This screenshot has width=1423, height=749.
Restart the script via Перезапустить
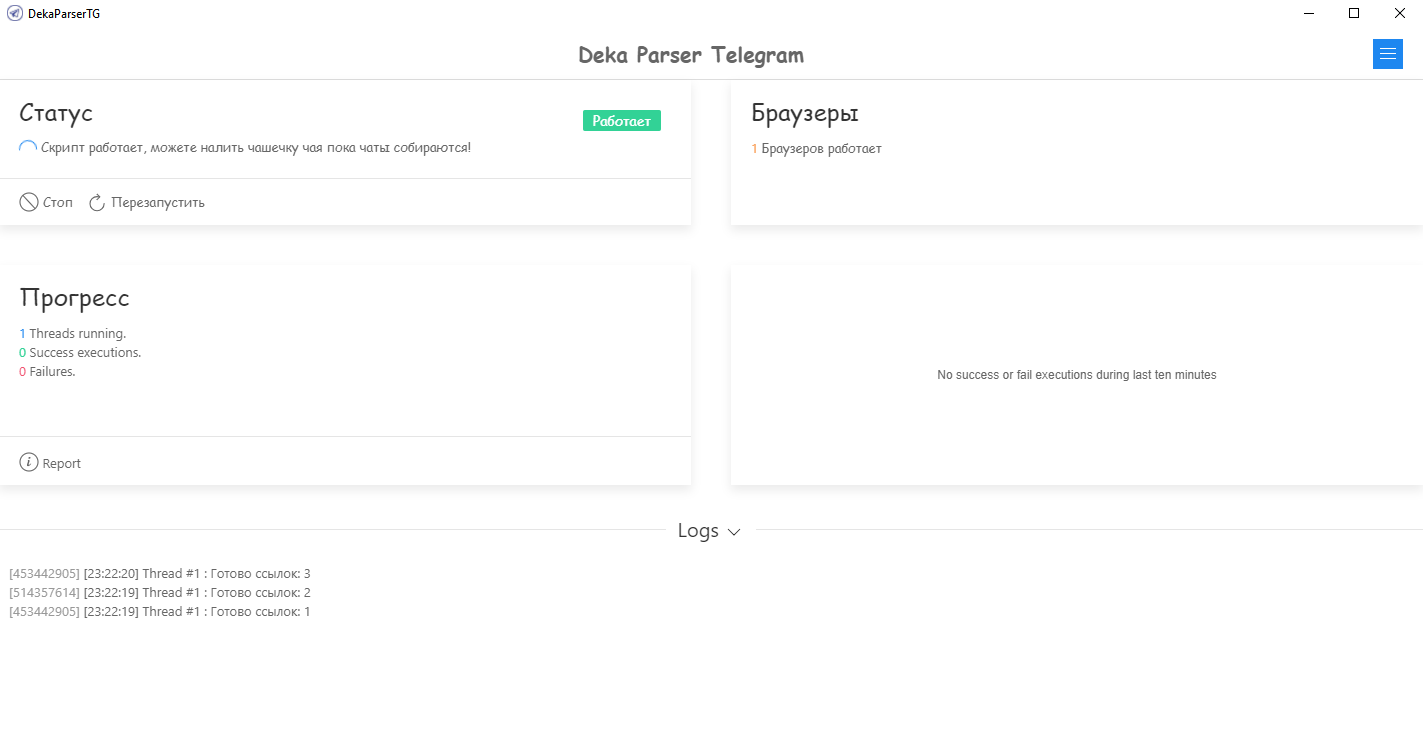[x=147, y=202]
